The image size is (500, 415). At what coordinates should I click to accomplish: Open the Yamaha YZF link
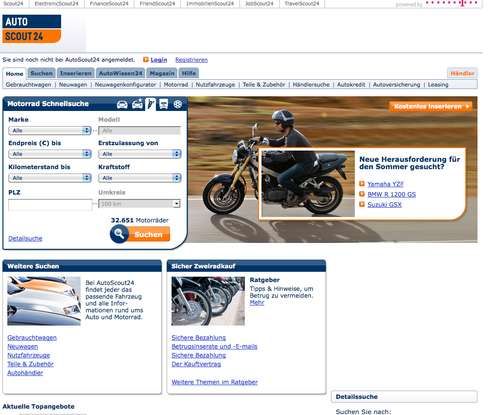(x=385, y=184)
